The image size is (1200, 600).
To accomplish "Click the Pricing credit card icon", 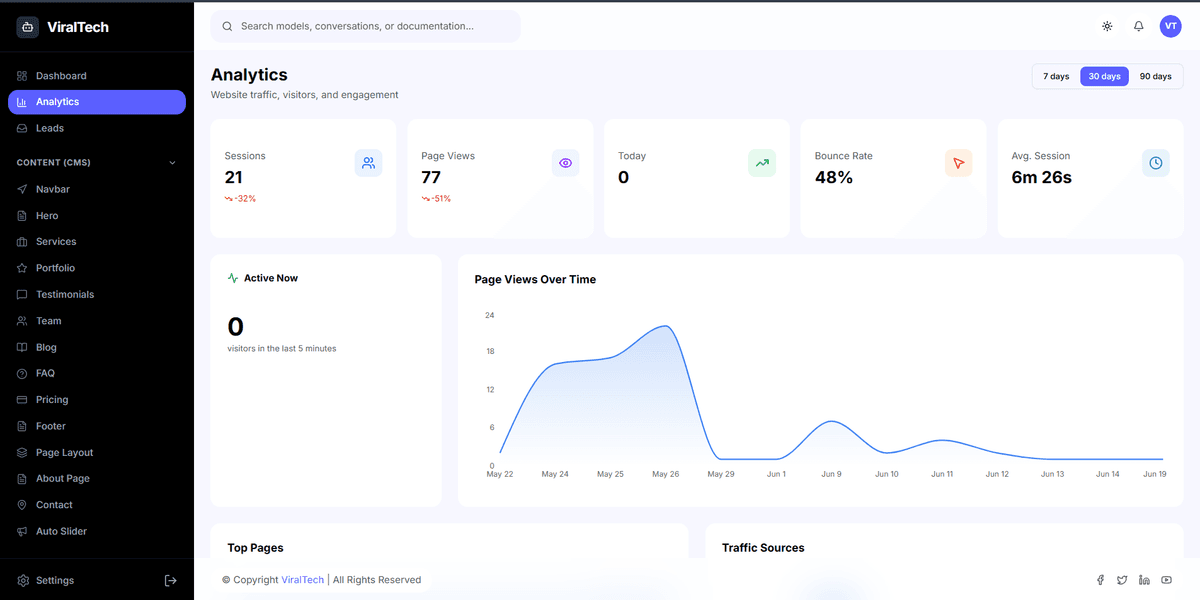I will [x=22, y=400].
